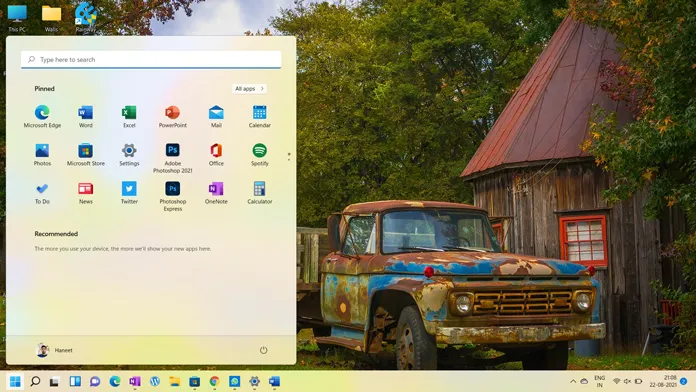Go to next pinned apps page dots
This screenshot has width=696, height=392.
[289, 156]
